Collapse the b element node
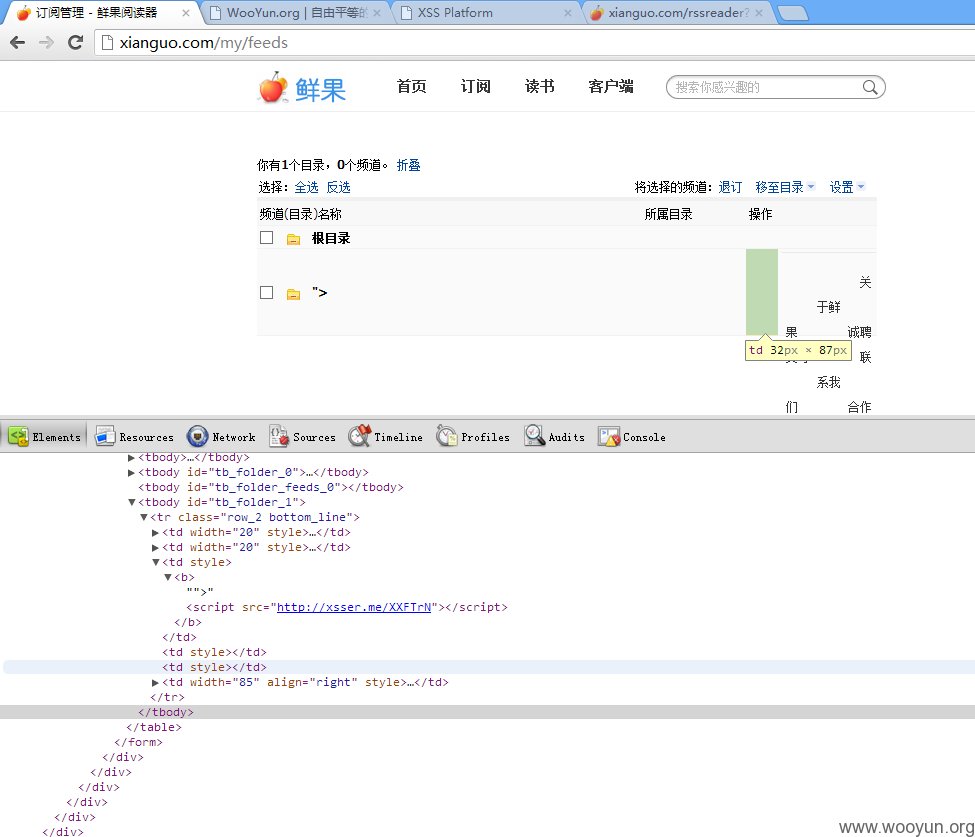The width and height of the screenshot is (975, 837). coord(168,577)
